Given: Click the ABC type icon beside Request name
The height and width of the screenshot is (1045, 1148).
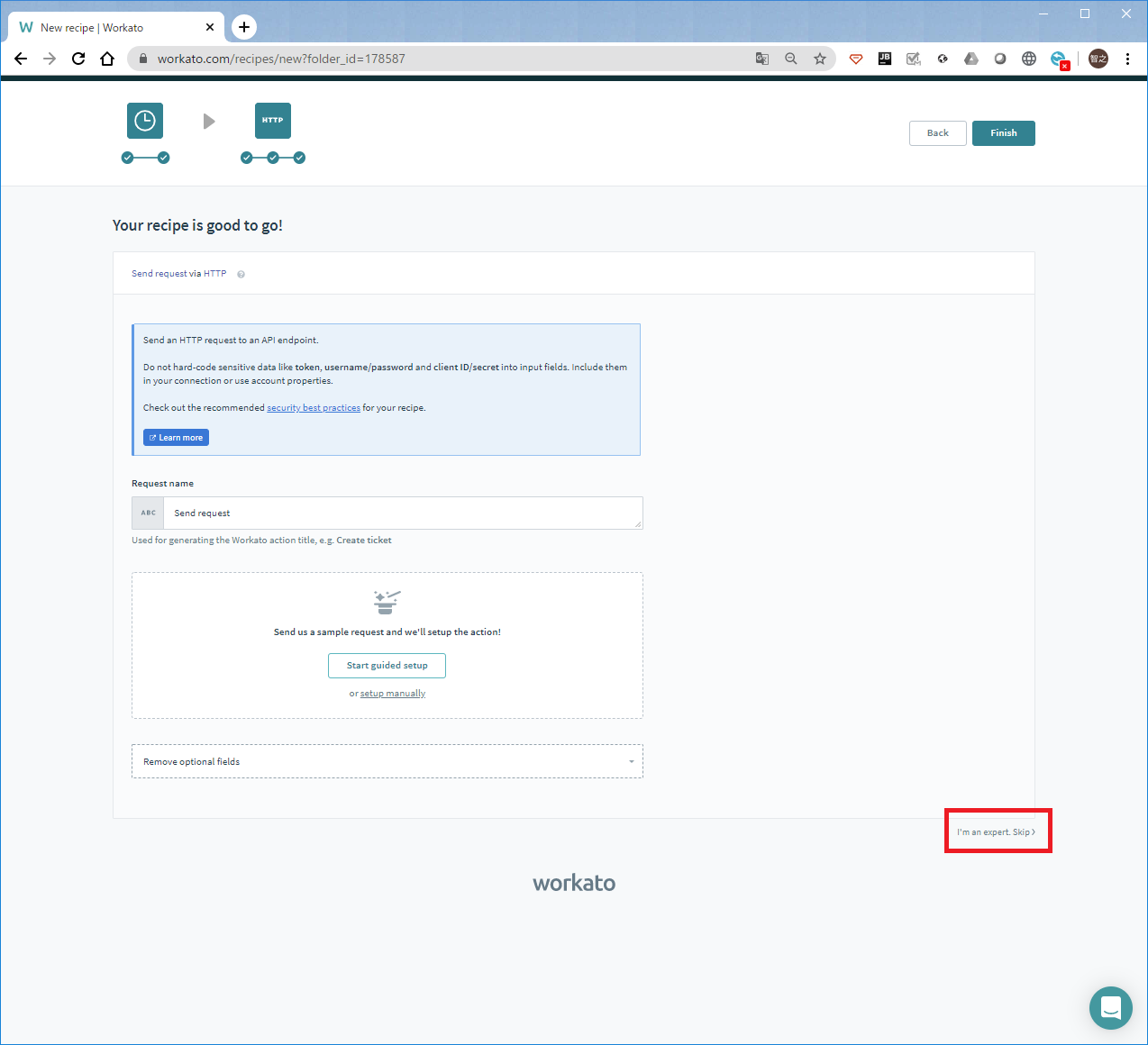Looking at the screenshot, I should coord(148,513).
